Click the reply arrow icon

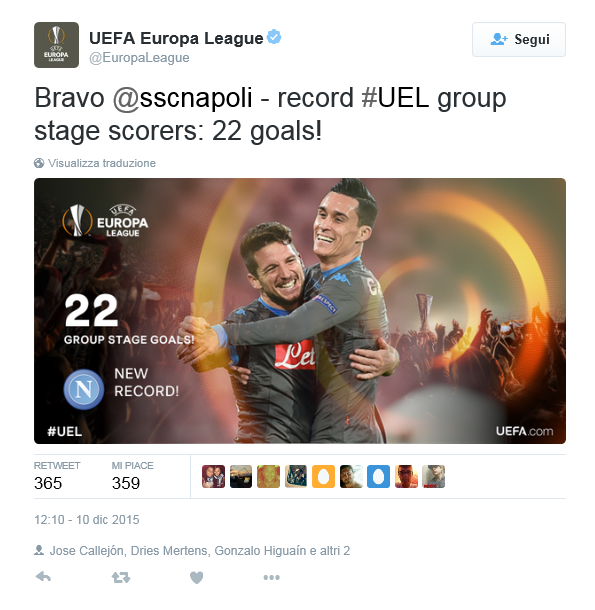[43, 577]
